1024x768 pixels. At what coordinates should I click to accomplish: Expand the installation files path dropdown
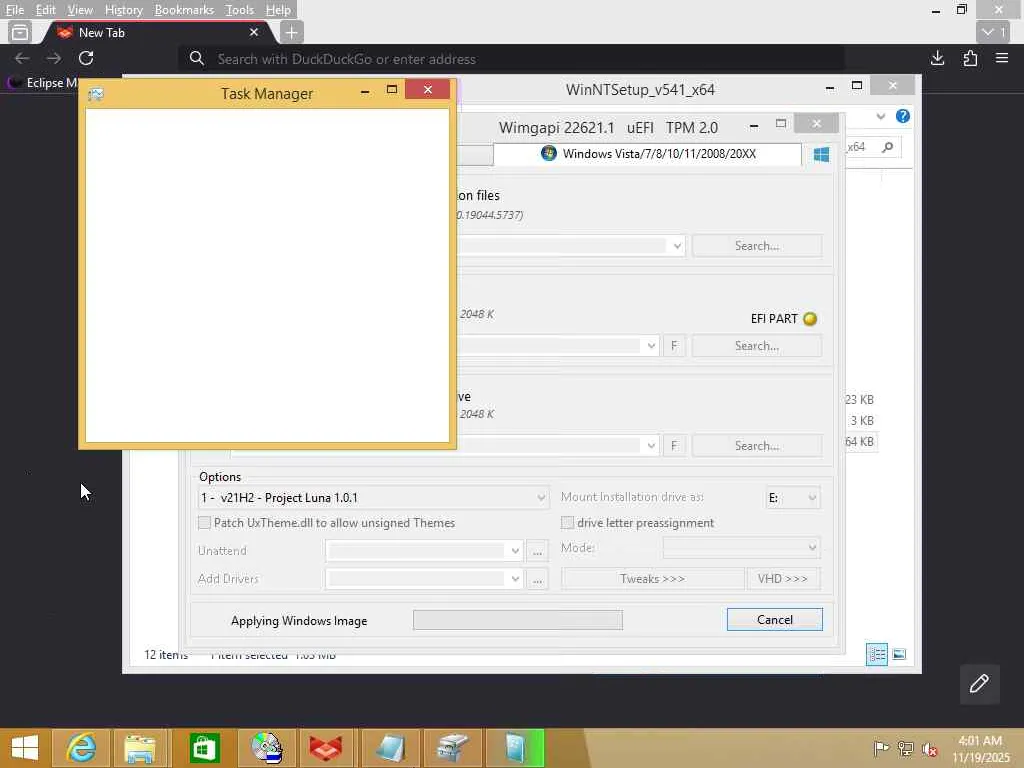(677, 246)
